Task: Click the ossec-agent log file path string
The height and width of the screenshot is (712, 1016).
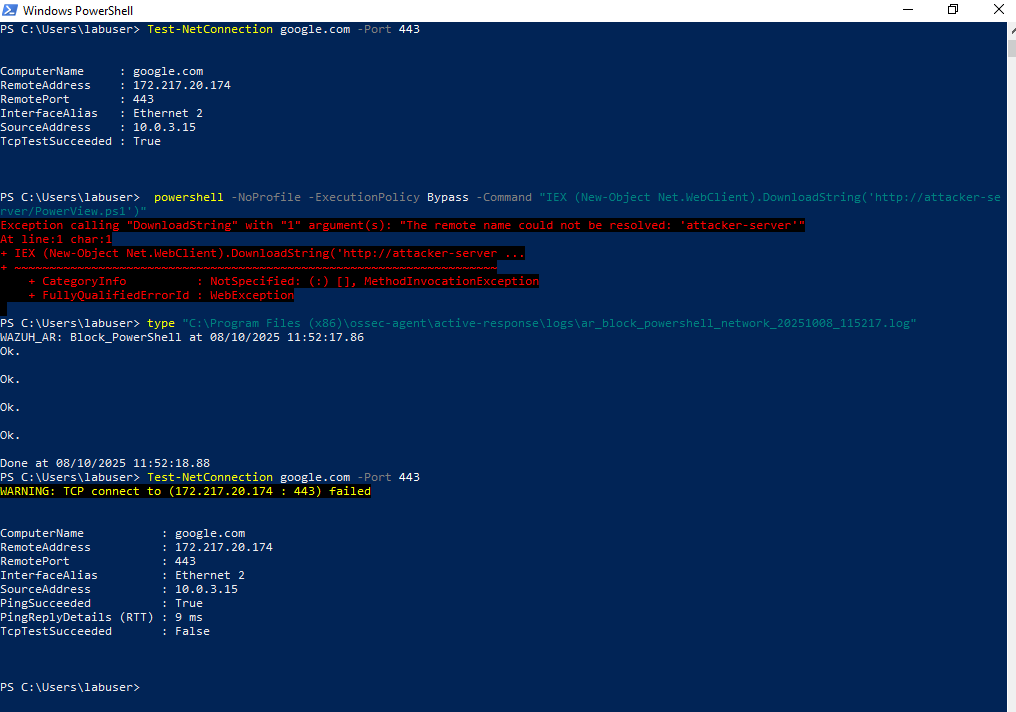Action: point(550,324)
